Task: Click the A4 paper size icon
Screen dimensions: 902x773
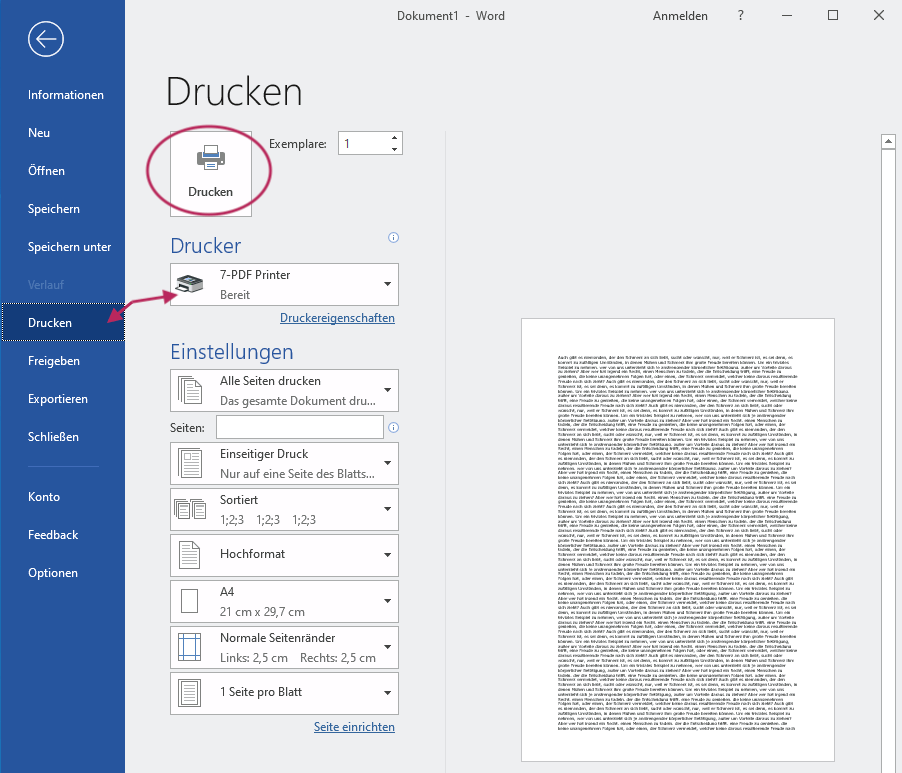Action: [x=190, y=601]
